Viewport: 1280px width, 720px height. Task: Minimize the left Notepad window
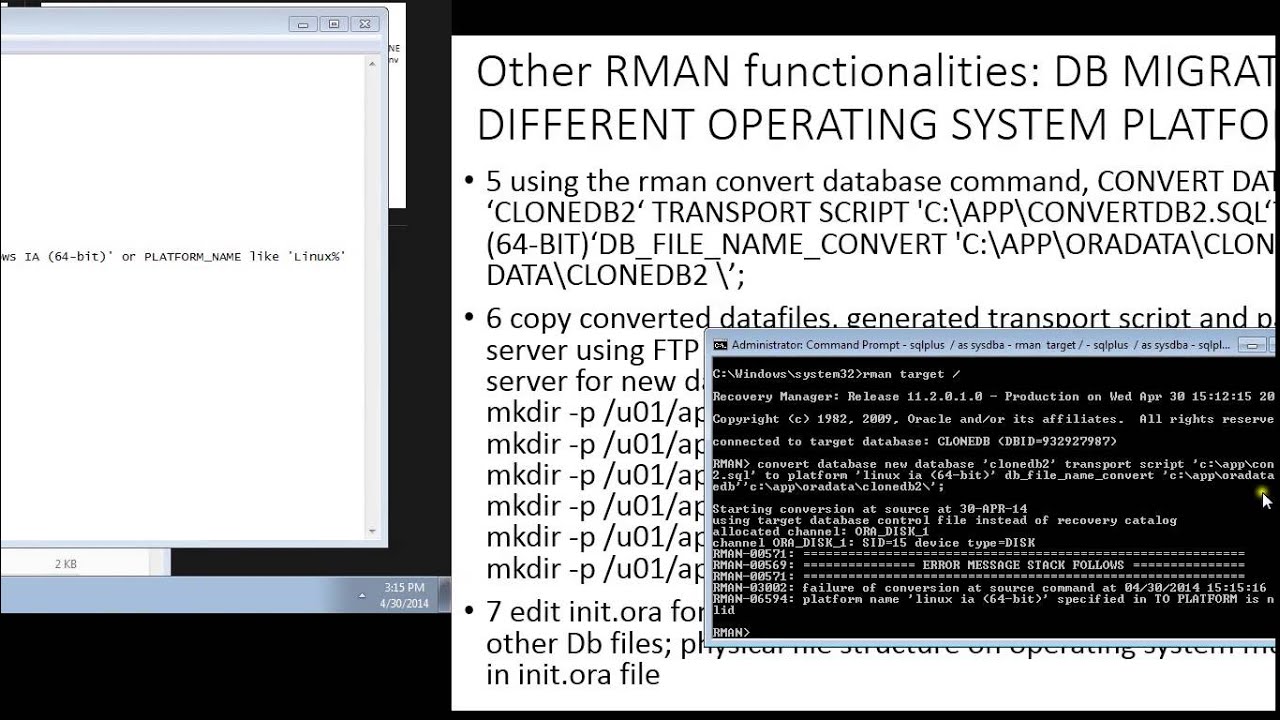303,24
